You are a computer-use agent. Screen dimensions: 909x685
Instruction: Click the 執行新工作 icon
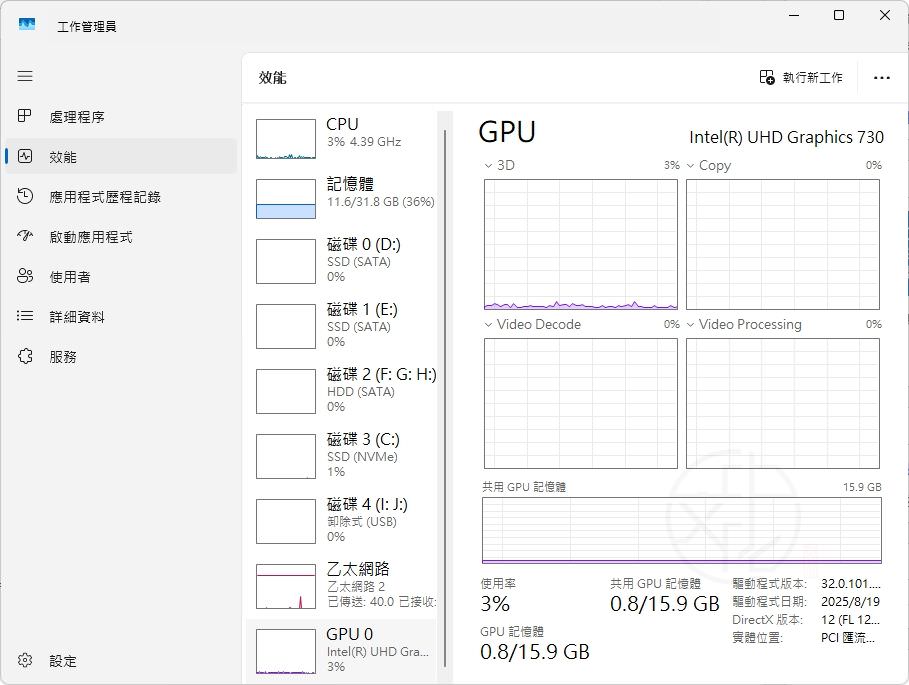[767, 77]
